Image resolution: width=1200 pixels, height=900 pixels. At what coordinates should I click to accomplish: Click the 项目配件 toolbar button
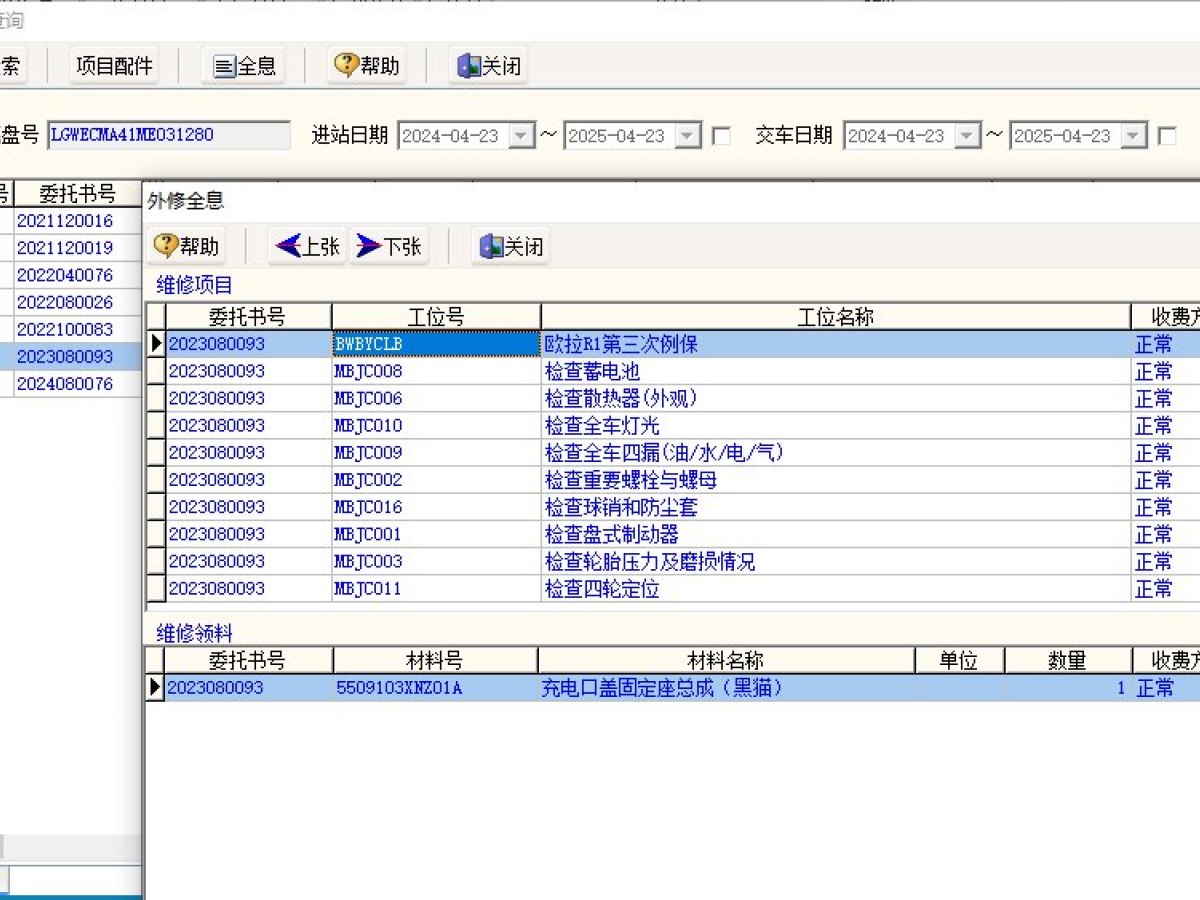tap(115, 66)
